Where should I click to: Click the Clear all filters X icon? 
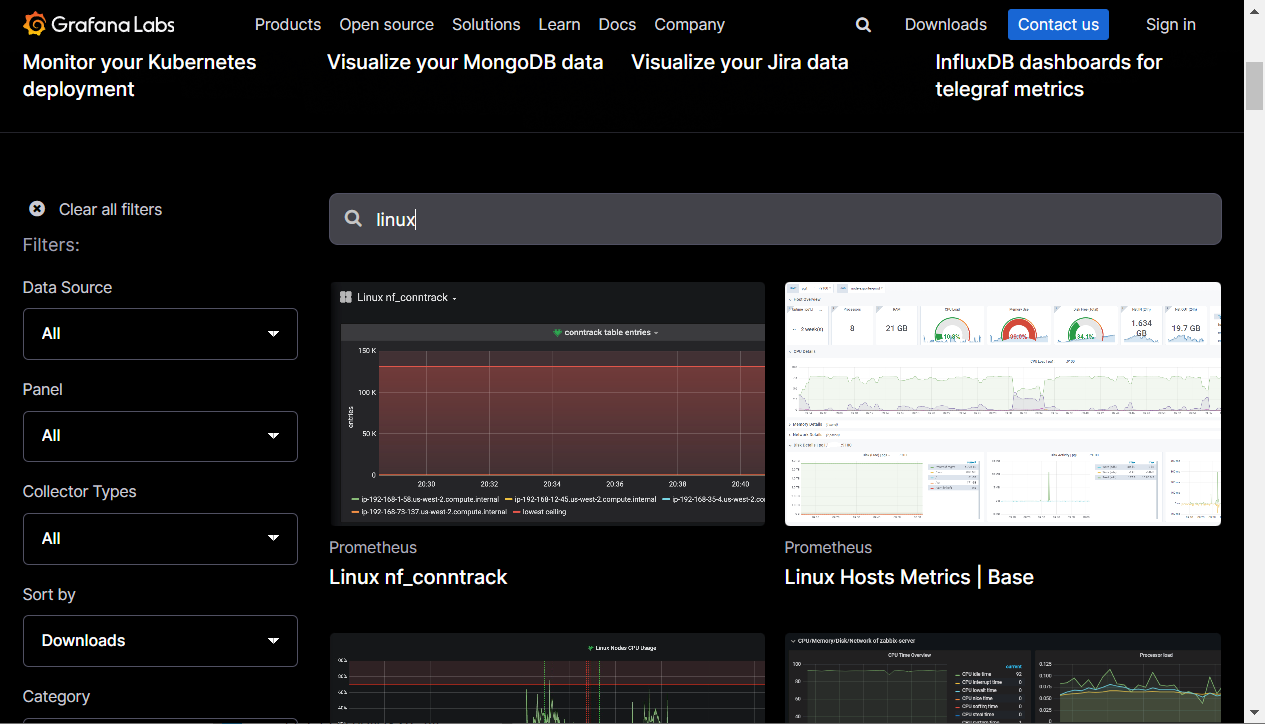click(37, 209)
